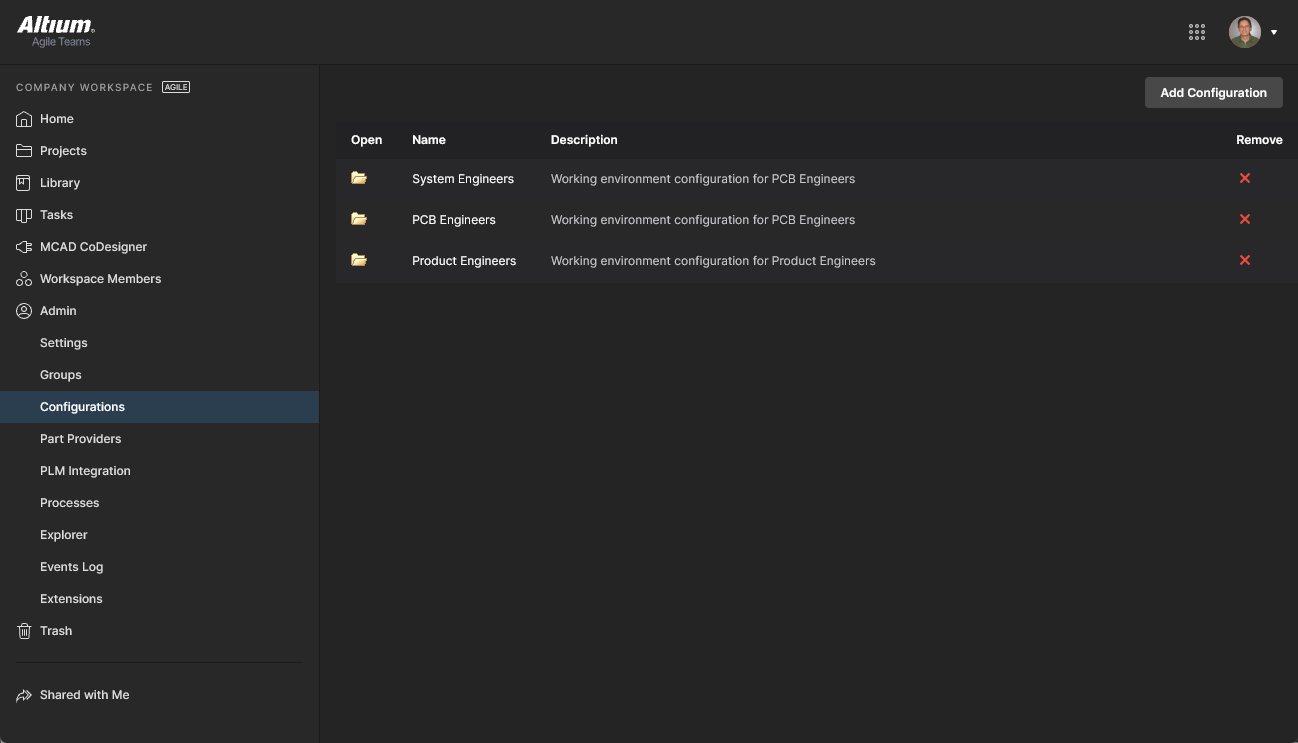Open the Projects section

pos(63,151)
